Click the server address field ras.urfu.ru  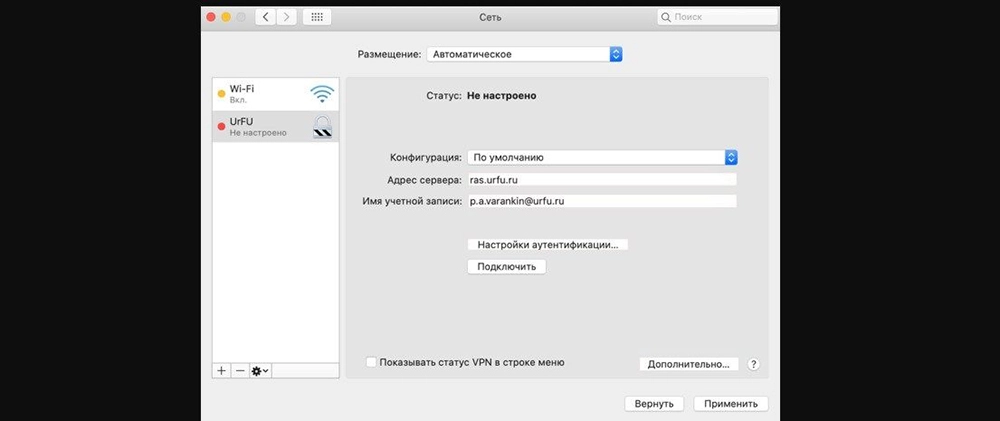(x=601, y=180)
